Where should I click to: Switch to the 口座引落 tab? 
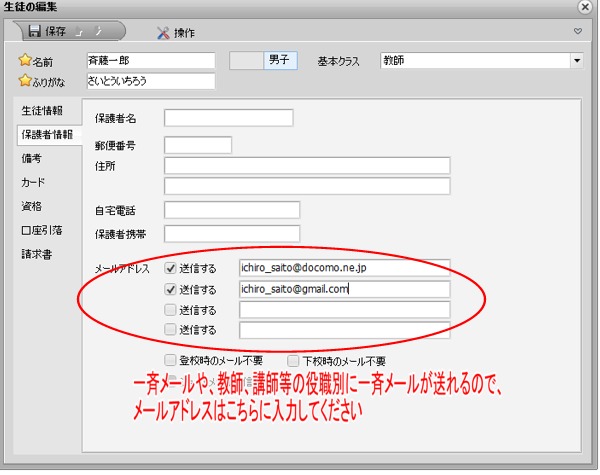pyautogui.click(x=42, y=230)
